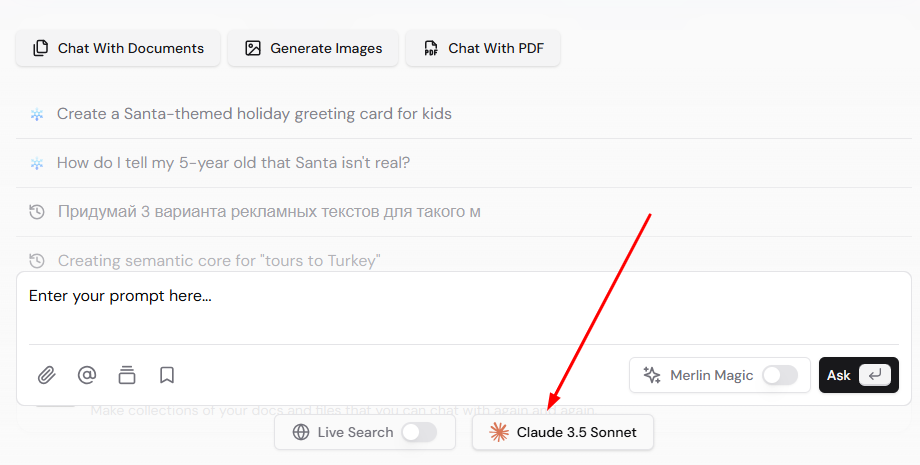Click the bookmark saved prompts icon
Image resolution: width=920 pixels, height=465 pixels.
point(167,375)
